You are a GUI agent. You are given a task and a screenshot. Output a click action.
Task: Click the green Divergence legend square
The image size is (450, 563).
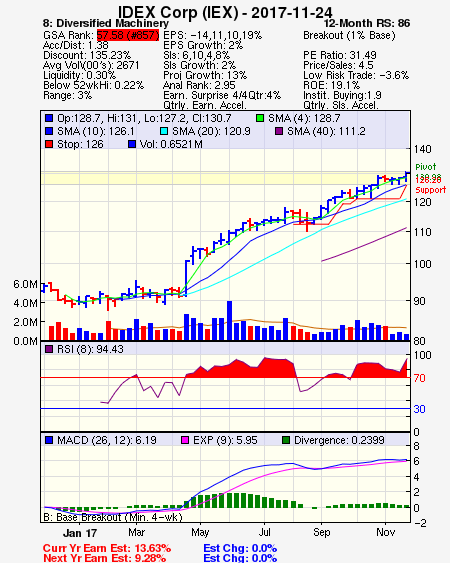pos(286,440)
